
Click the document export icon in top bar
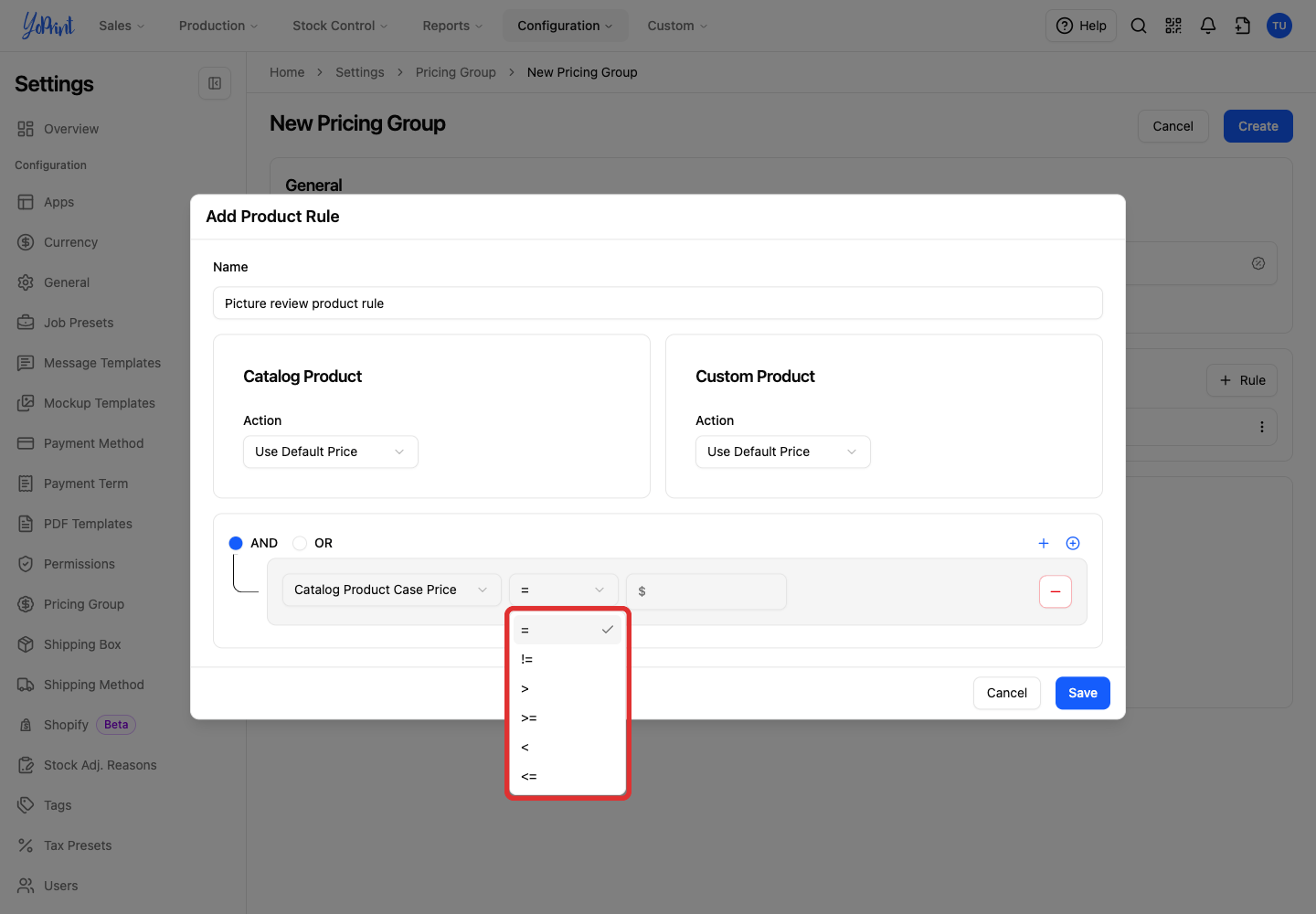tap(1243, 26)
